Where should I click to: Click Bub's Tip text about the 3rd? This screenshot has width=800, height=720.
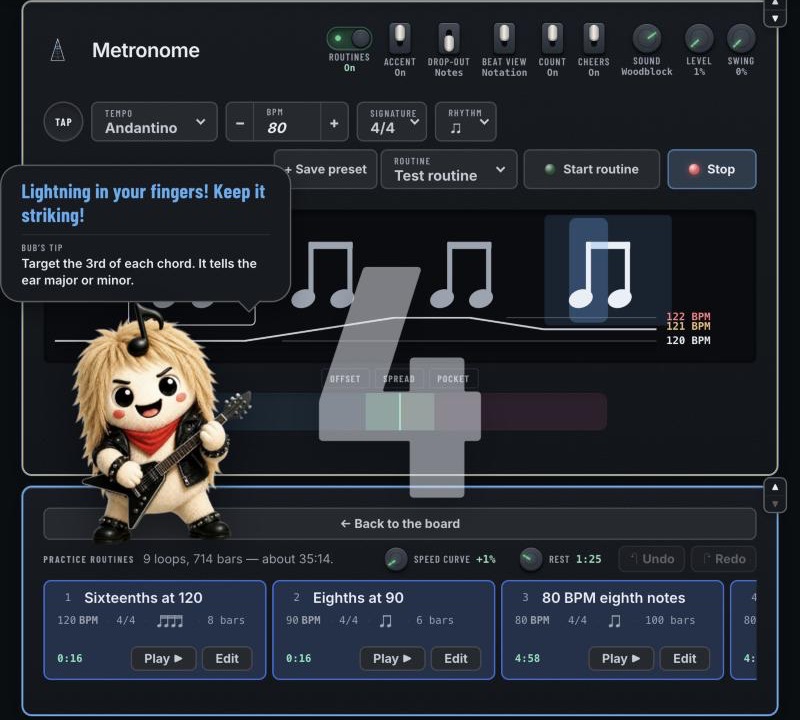click(139, 272)
